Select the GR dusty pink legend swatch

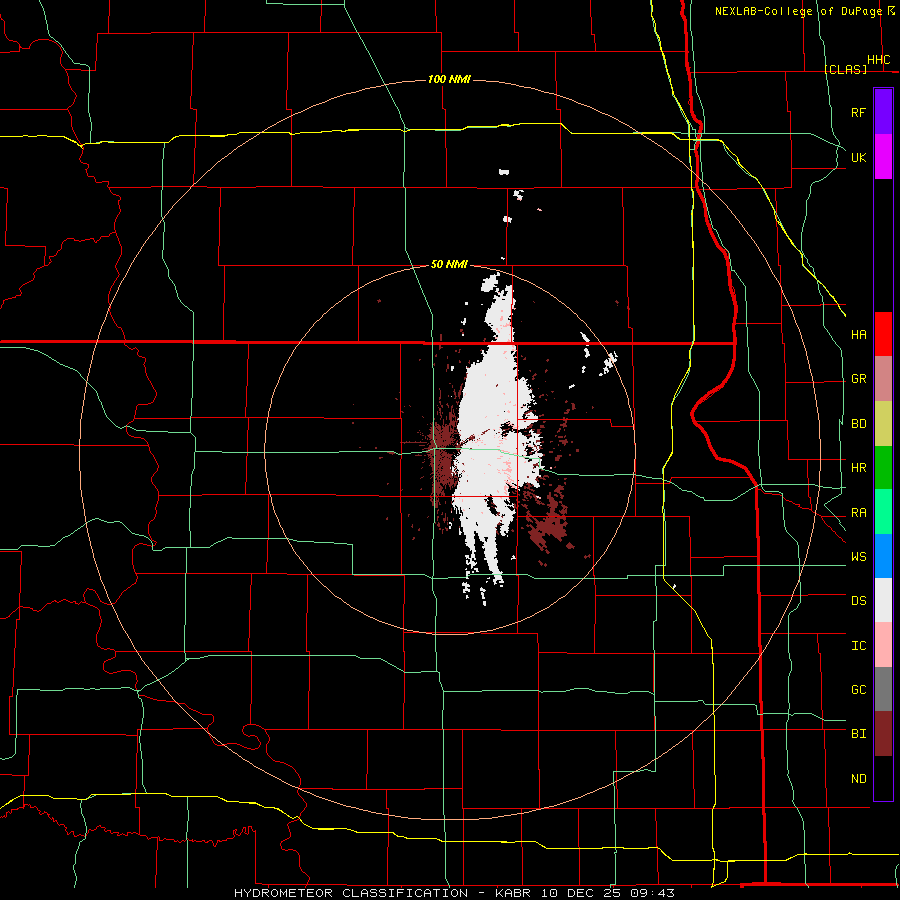pyautogui.click(x=883, y=378)
